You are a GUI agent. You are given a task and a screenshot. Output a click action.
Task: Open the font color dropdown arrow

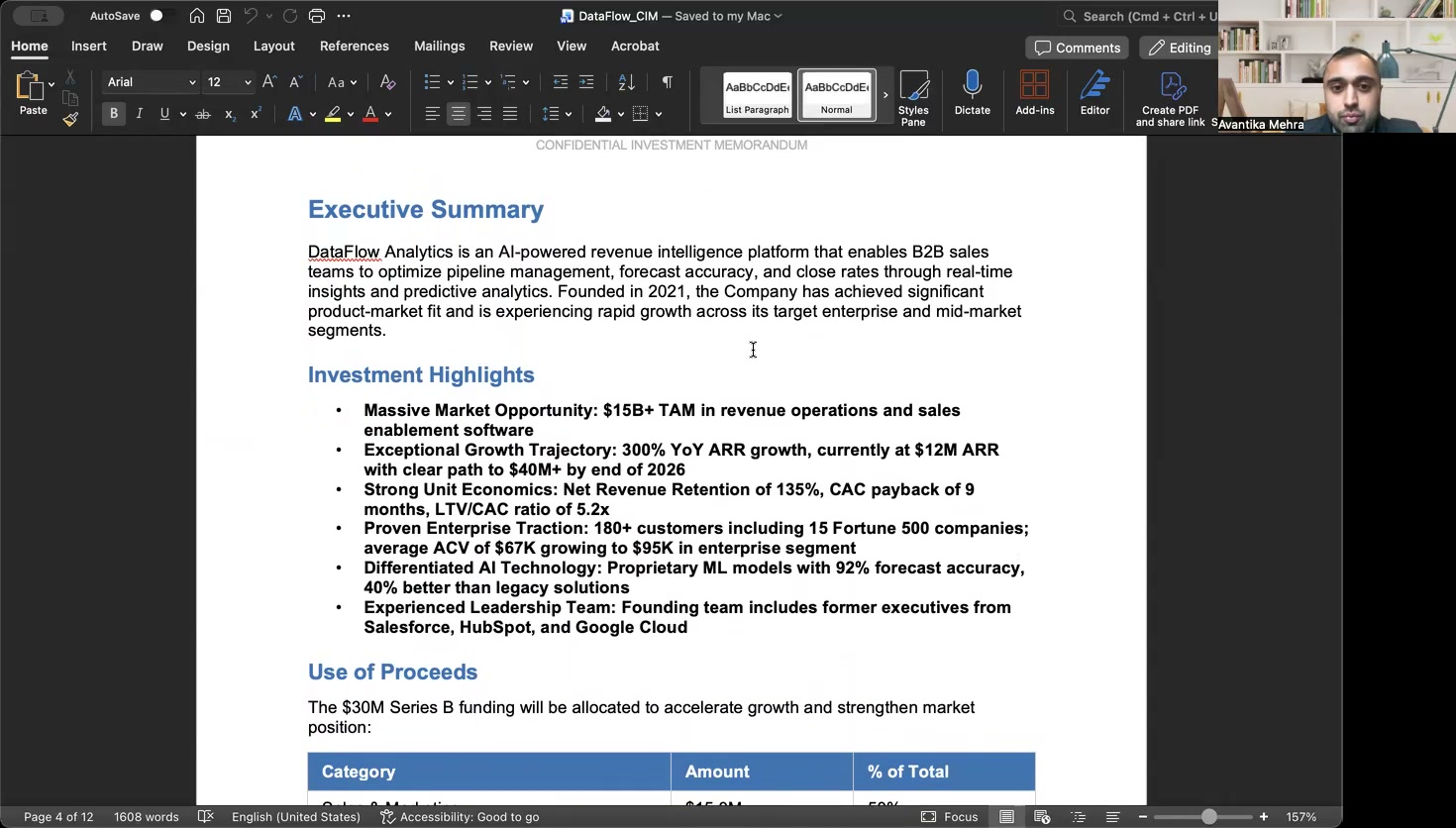pyautogui.click(x=388, y=114)
